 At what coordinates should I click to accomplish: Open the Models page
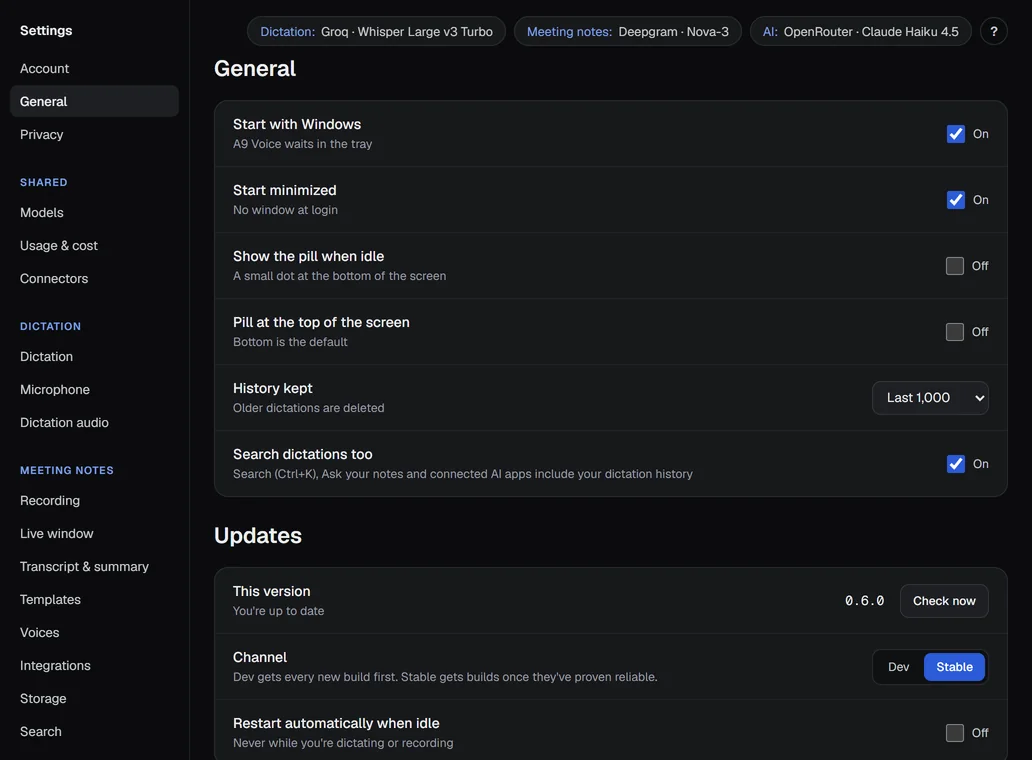94,213
